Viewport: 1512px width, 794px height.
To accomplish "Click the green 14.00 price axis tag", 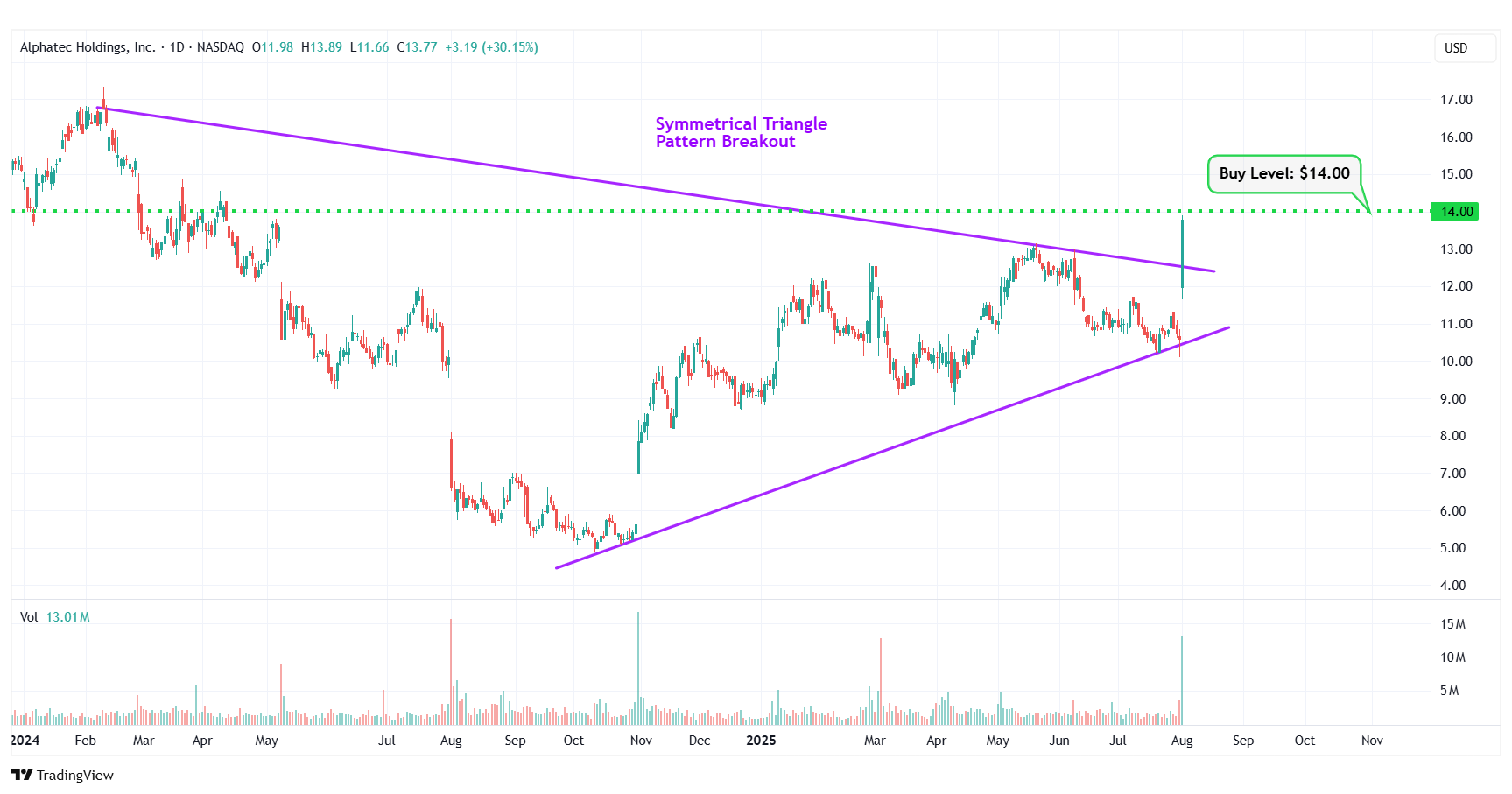I will point(1455,211).
